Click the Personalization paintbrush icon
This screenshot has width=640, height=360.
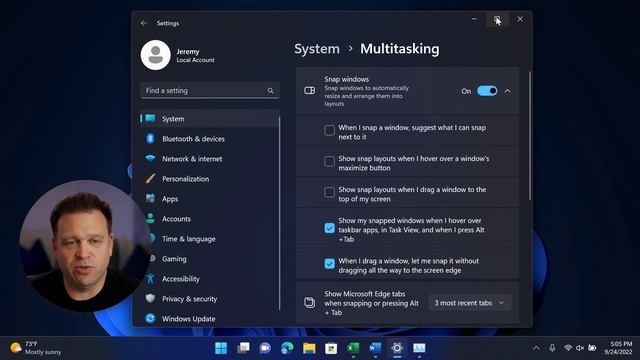click(x=150, y=178)
